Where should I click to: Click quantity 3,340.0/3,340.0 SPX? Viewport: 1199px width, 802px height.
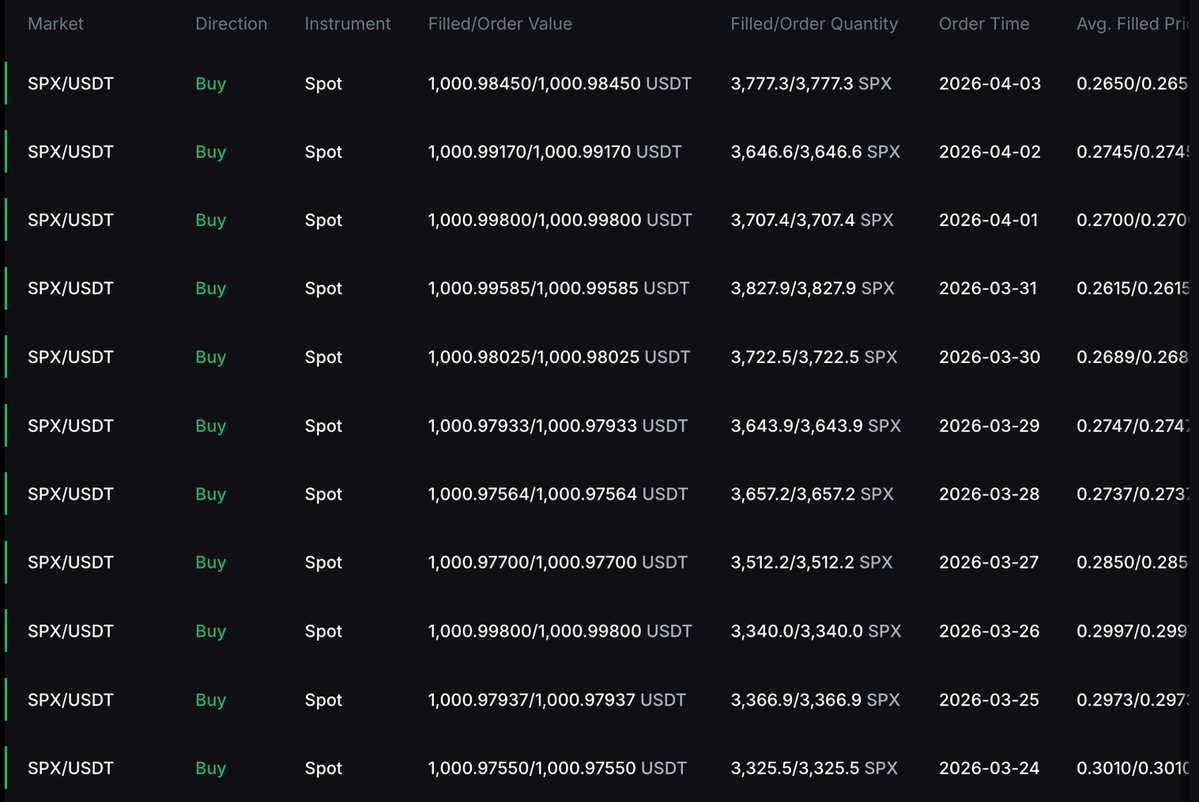click(x=815, y=631)
